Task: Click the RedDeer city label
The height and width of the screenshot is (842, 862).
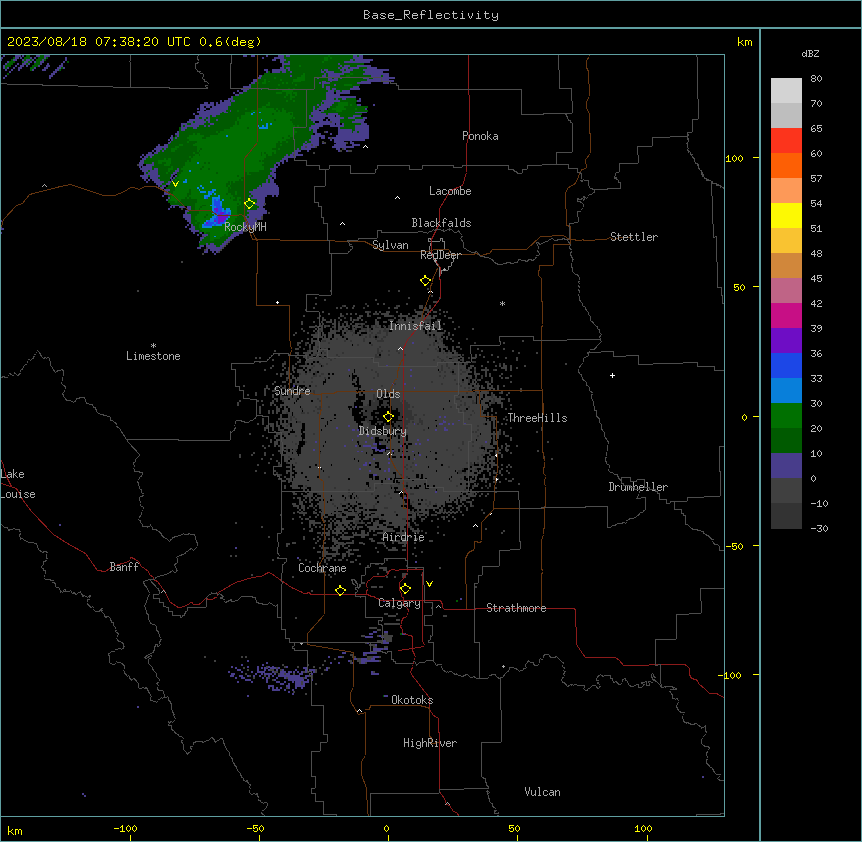Action: (x=440, y=255)
